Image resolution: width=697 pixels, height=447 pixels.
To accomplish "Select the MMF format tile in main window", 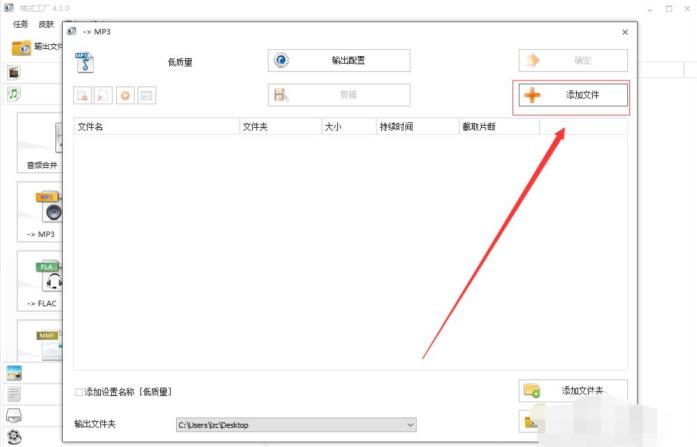I will (x=40, y=340).
